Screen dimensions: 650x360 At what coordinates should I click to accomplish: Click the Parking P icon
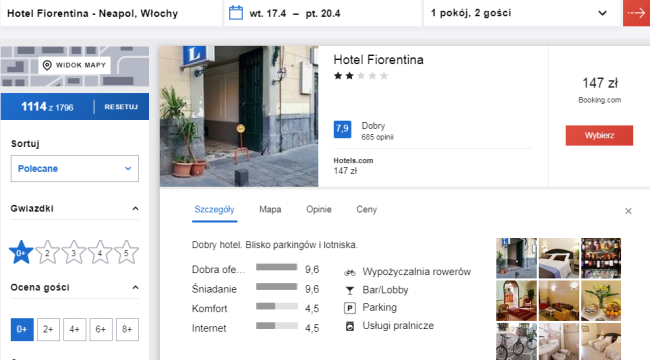click(x=350, y=308)
